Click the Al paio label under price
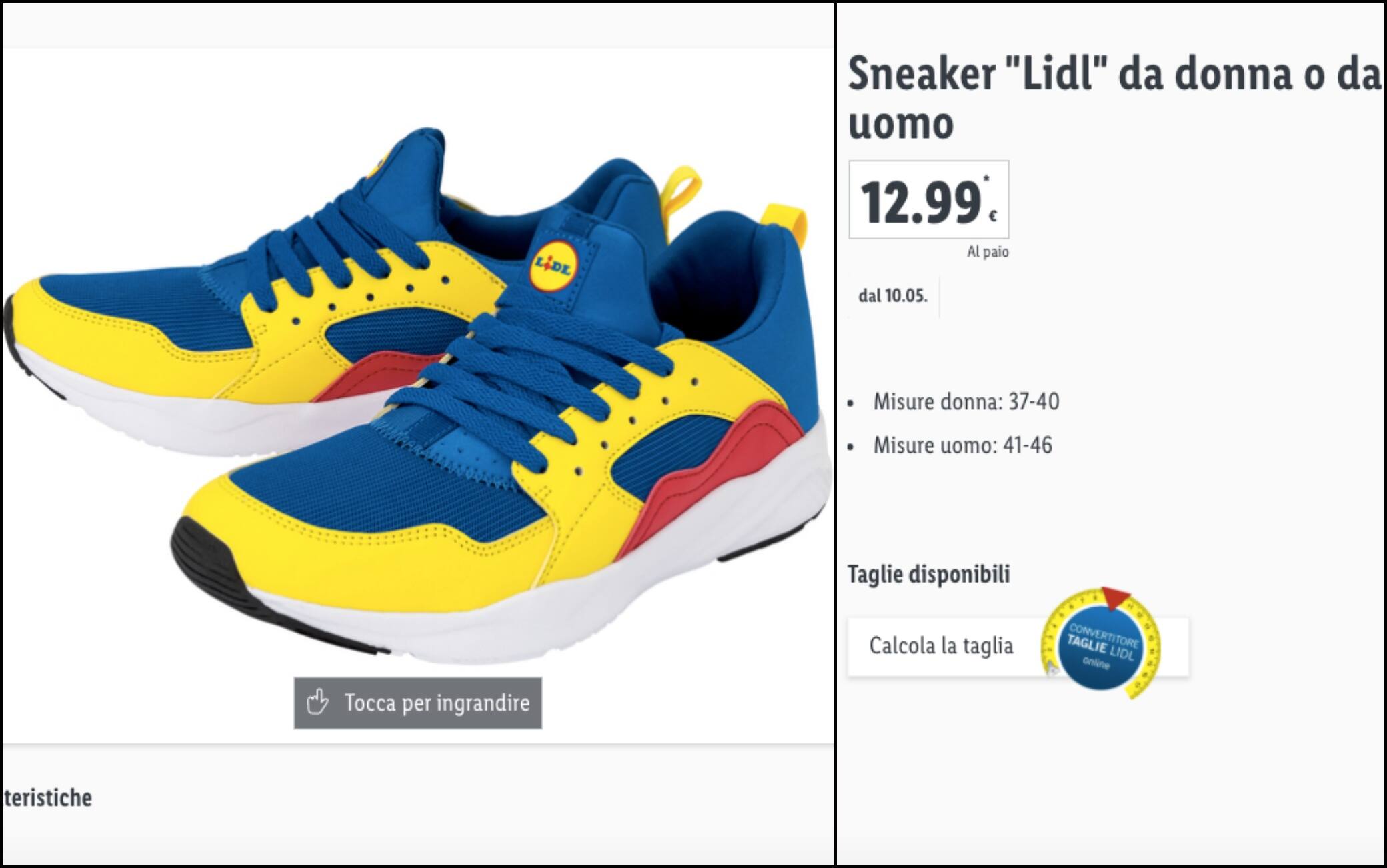The image size is (1387, 868). pyautogui.click(x=988, y=252)
